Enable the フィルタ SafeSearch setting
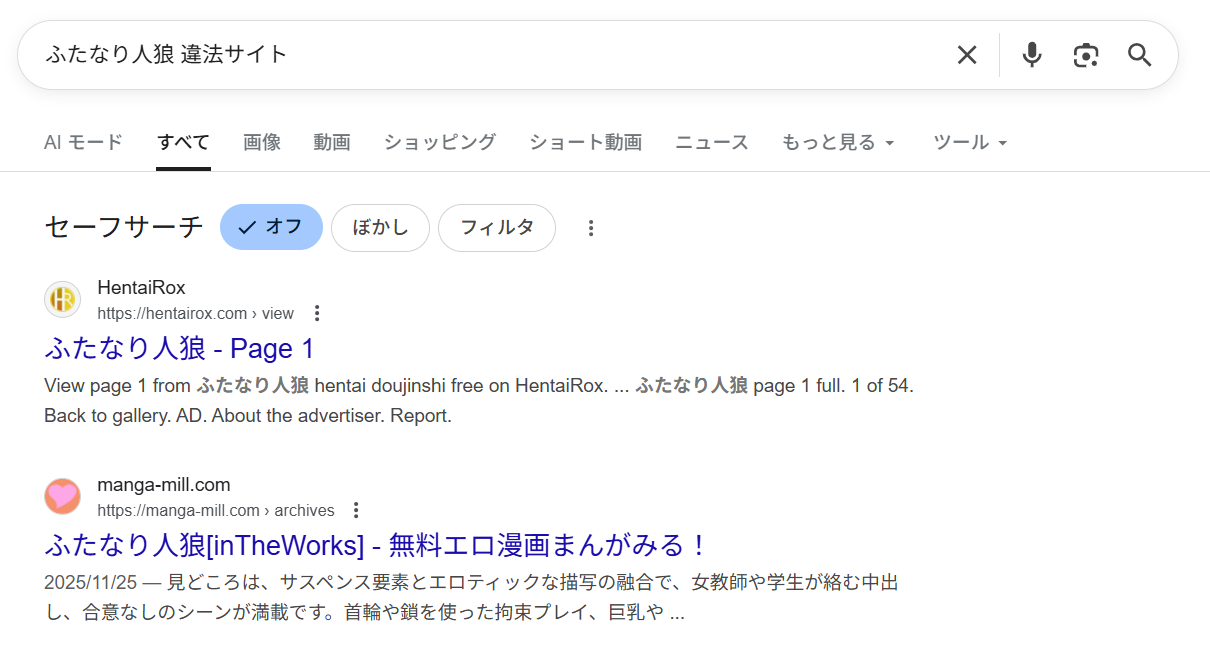 (x=497, y=228)
